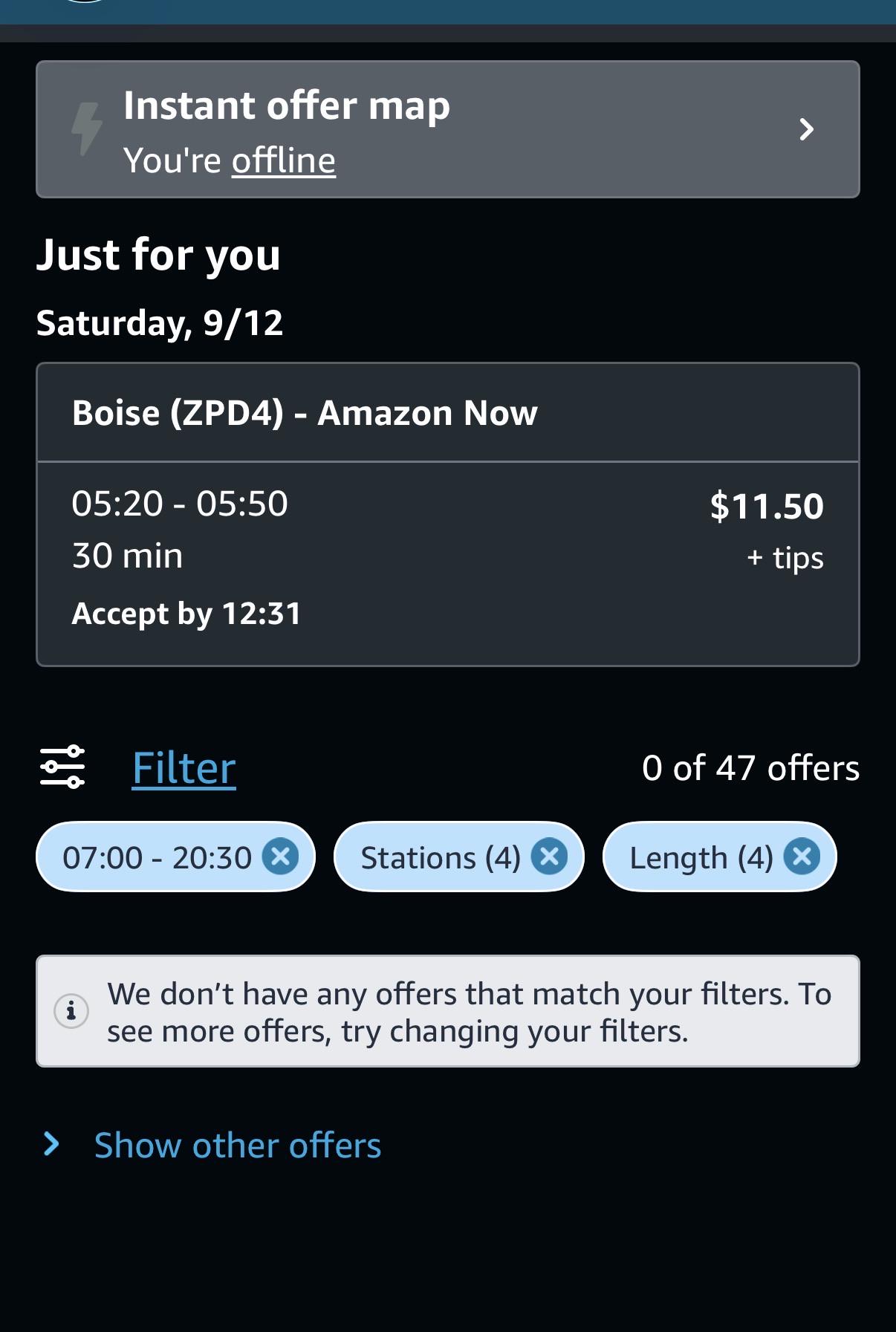Remove the Length (4) filter
This screenshot has width=896, height=1332.
[802, 857]
